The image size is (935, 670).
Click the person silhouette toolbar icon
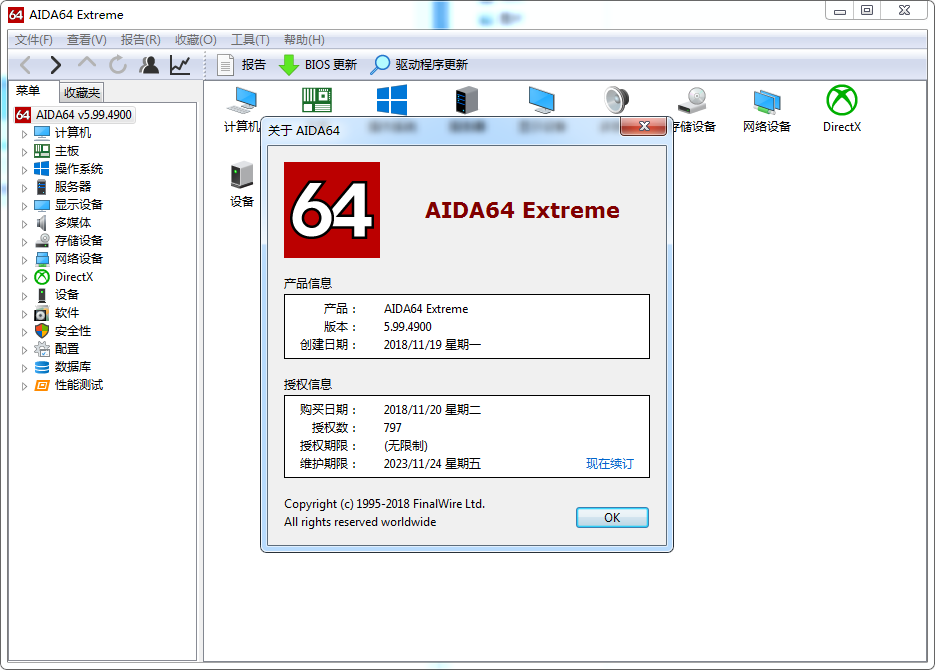(149, 64)
